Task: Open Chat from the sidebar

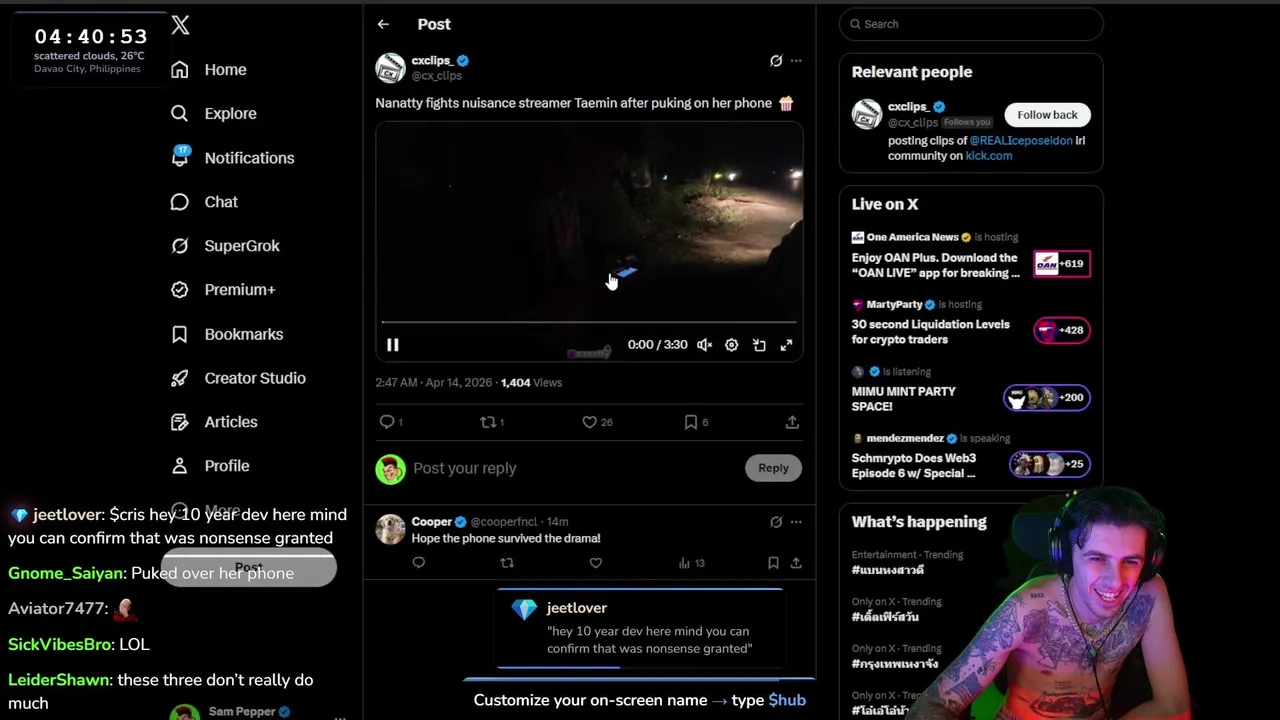Action: coord(205,202)
